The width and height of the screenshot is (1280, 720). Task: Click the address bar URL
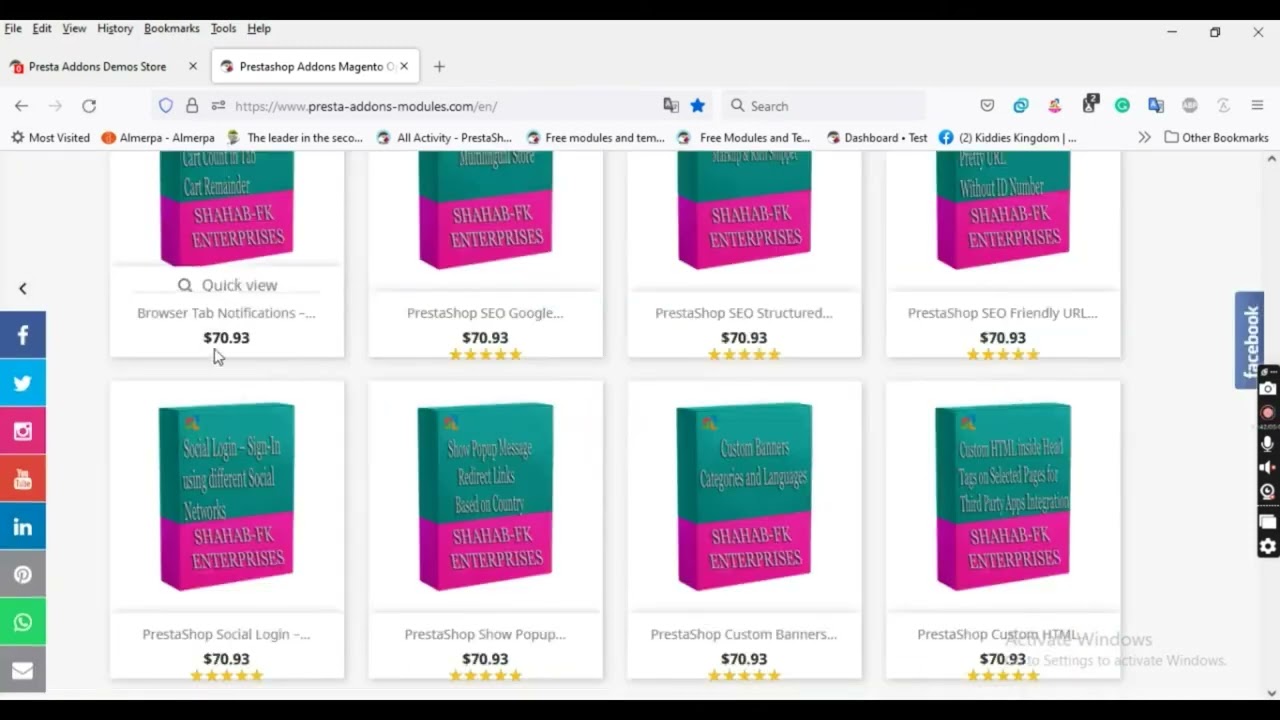click(x=366, y=106)
